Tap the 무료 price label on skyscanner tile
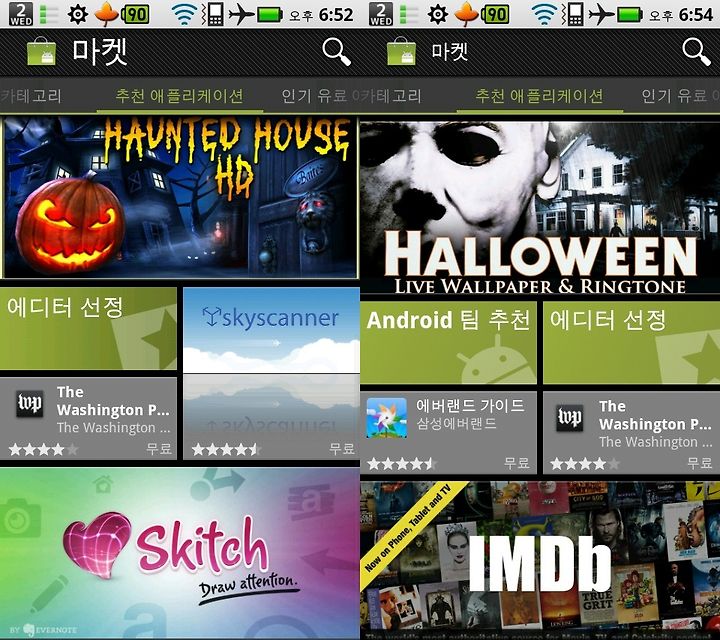This screenshot has height=640, width=720. point(342,448)
